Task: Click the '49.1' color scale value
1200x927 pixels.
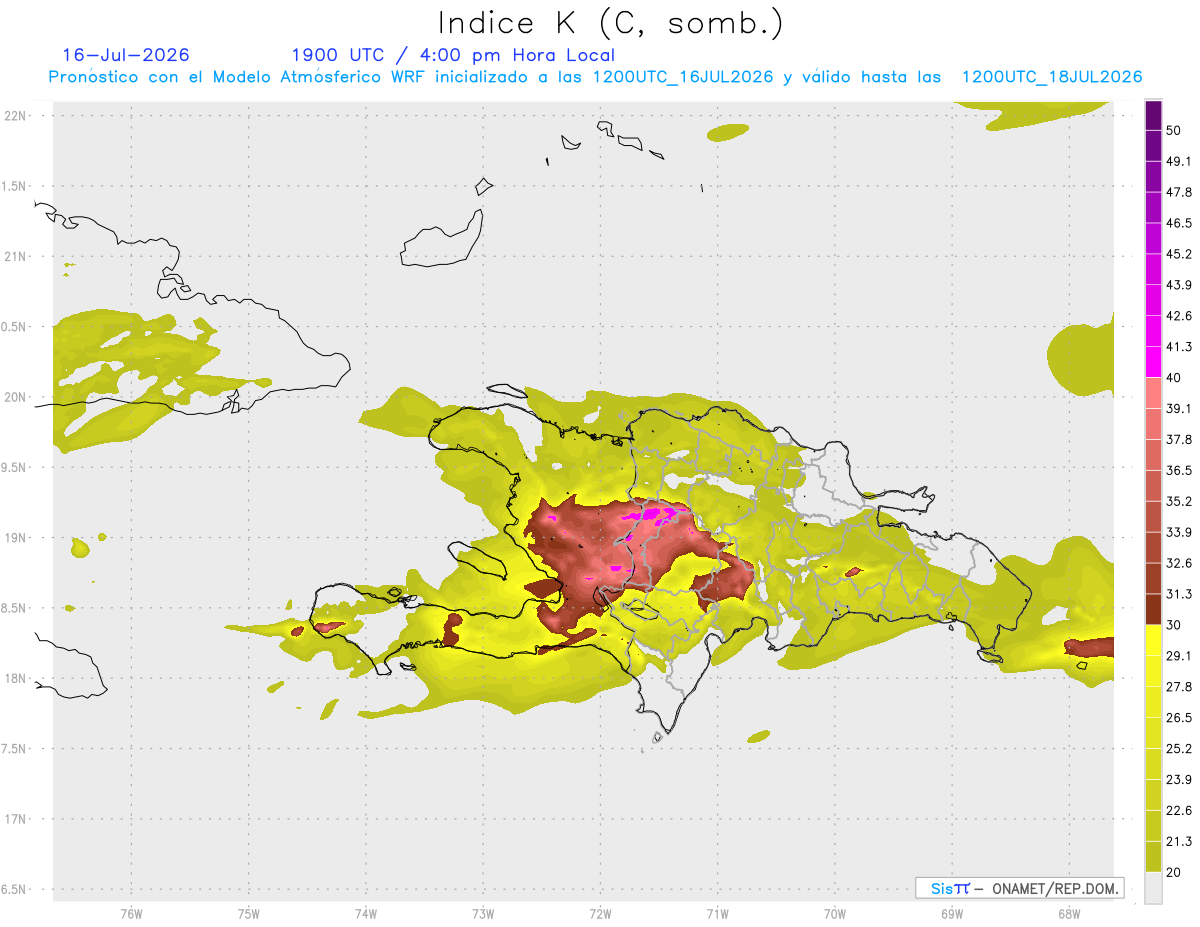Action: tap(1179, 161)
